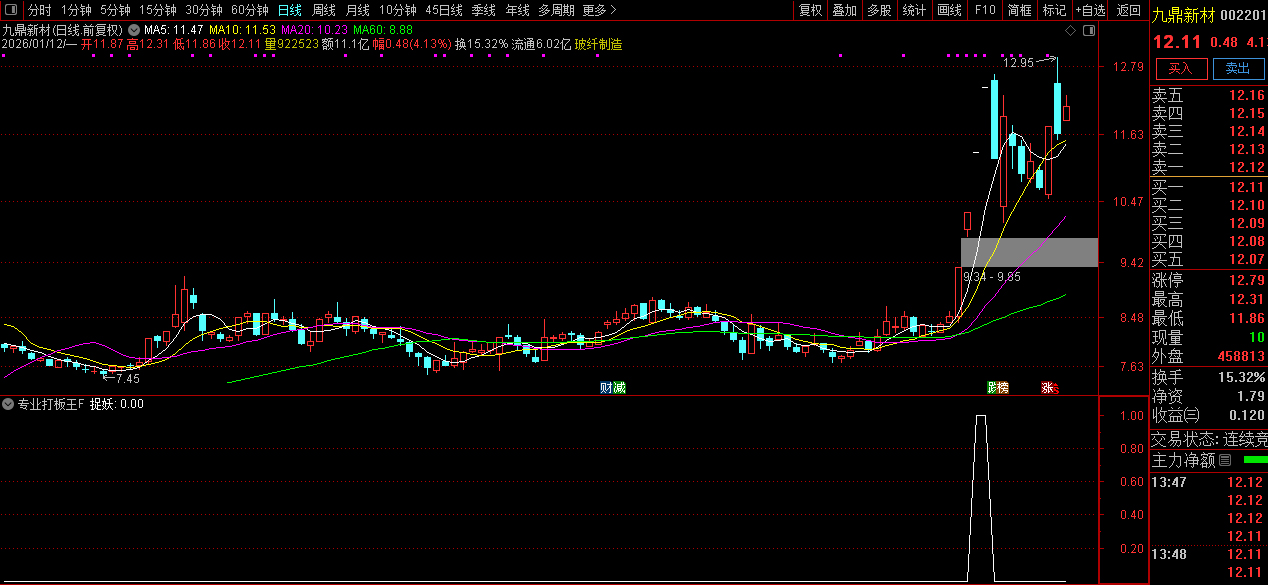This screenshot has width=1268, height=585.
Task: Click the 买一 order row 12.11
Action: click(1208, 188)
